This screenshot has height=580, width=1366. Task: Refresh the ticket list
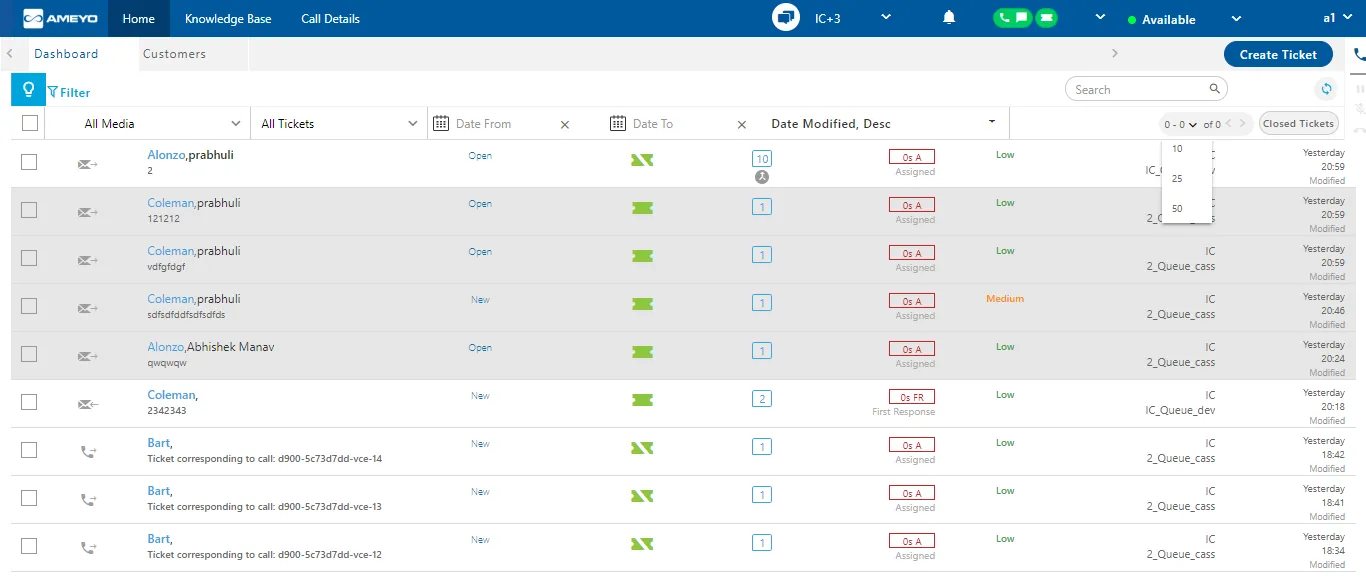pos(1326,89)
